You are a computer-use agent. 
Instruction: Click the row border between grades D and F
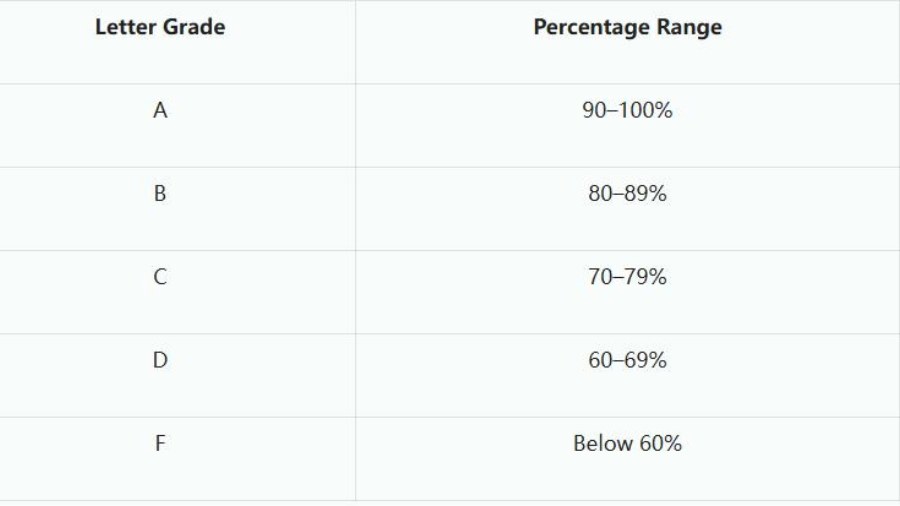[450, 417]
